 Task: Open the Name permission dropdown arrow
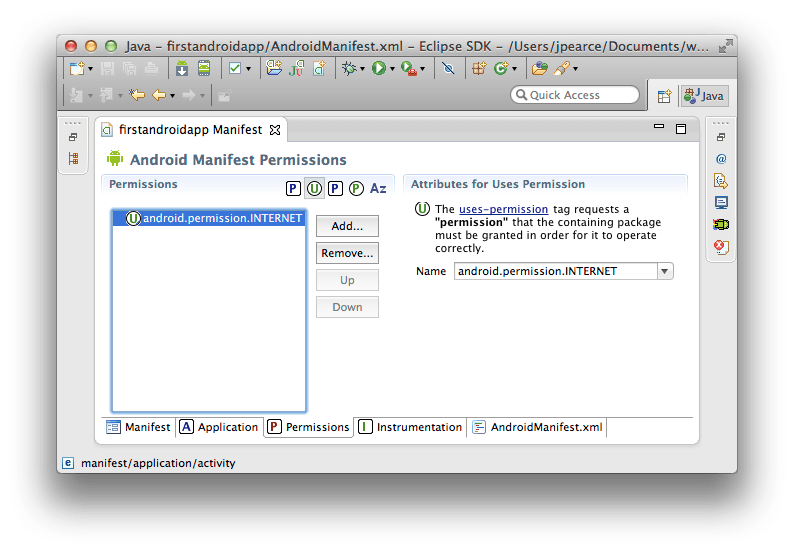coord(665,271)
